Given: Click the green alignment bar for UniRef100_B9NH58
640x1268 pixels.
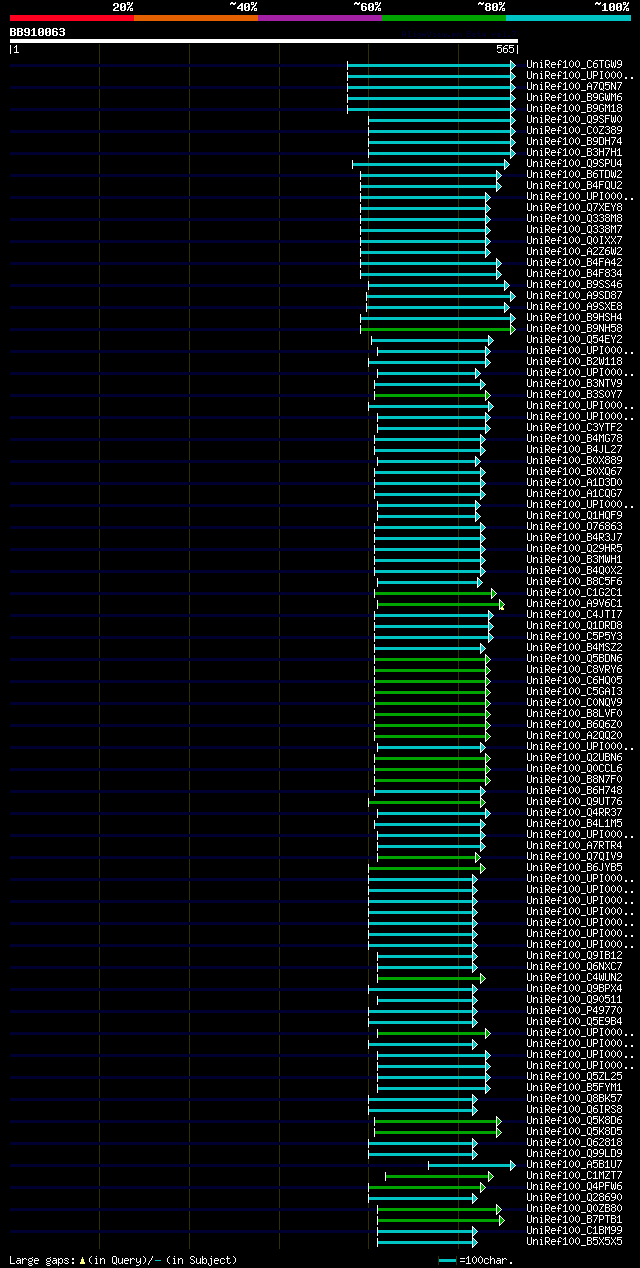Looking at the screenshot, I should tap(438, 328).
